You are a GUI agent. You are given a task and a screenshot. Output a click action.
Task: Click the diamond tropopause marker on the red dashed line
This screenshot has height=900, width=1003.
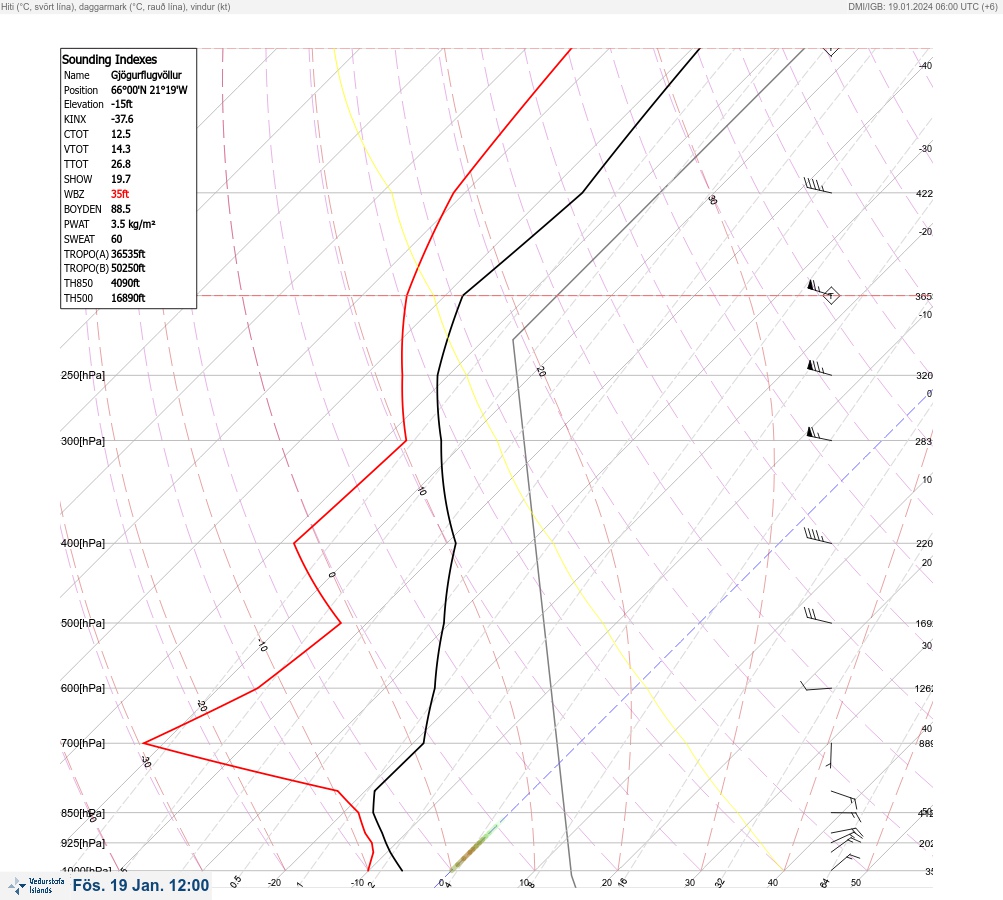click(x=830, y=296)
